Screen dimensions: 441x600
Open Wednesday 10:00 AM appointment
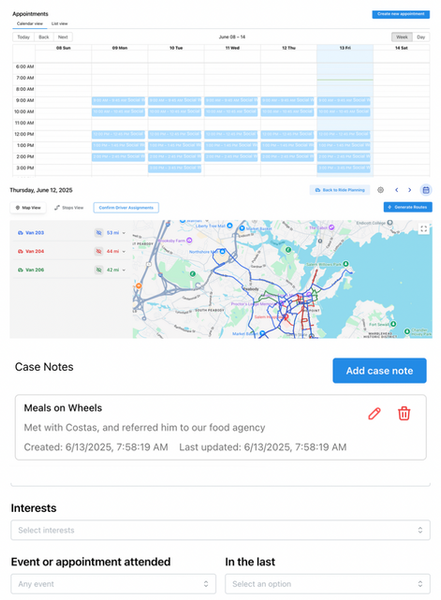point(231,112)
